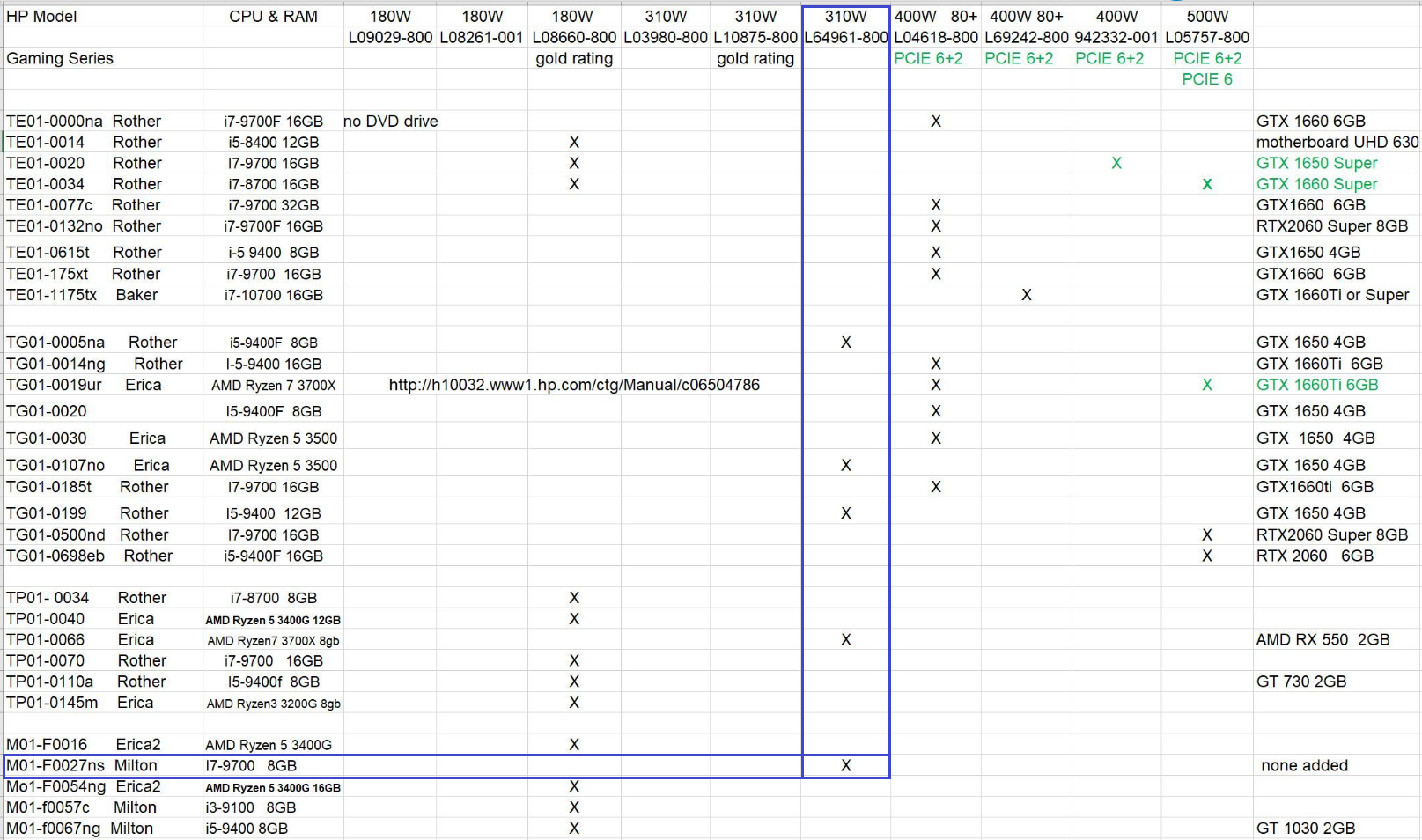Select the GTX 1650 Super green text
1422x840 pixels.
pyautogui.click(x=1316, y=163)
